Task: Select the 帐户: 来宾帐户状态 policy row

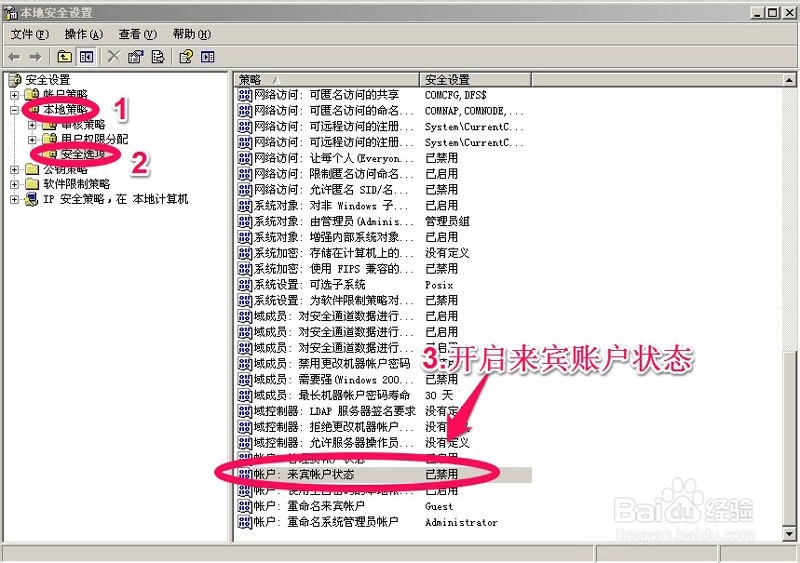Action: pos(385,475)
